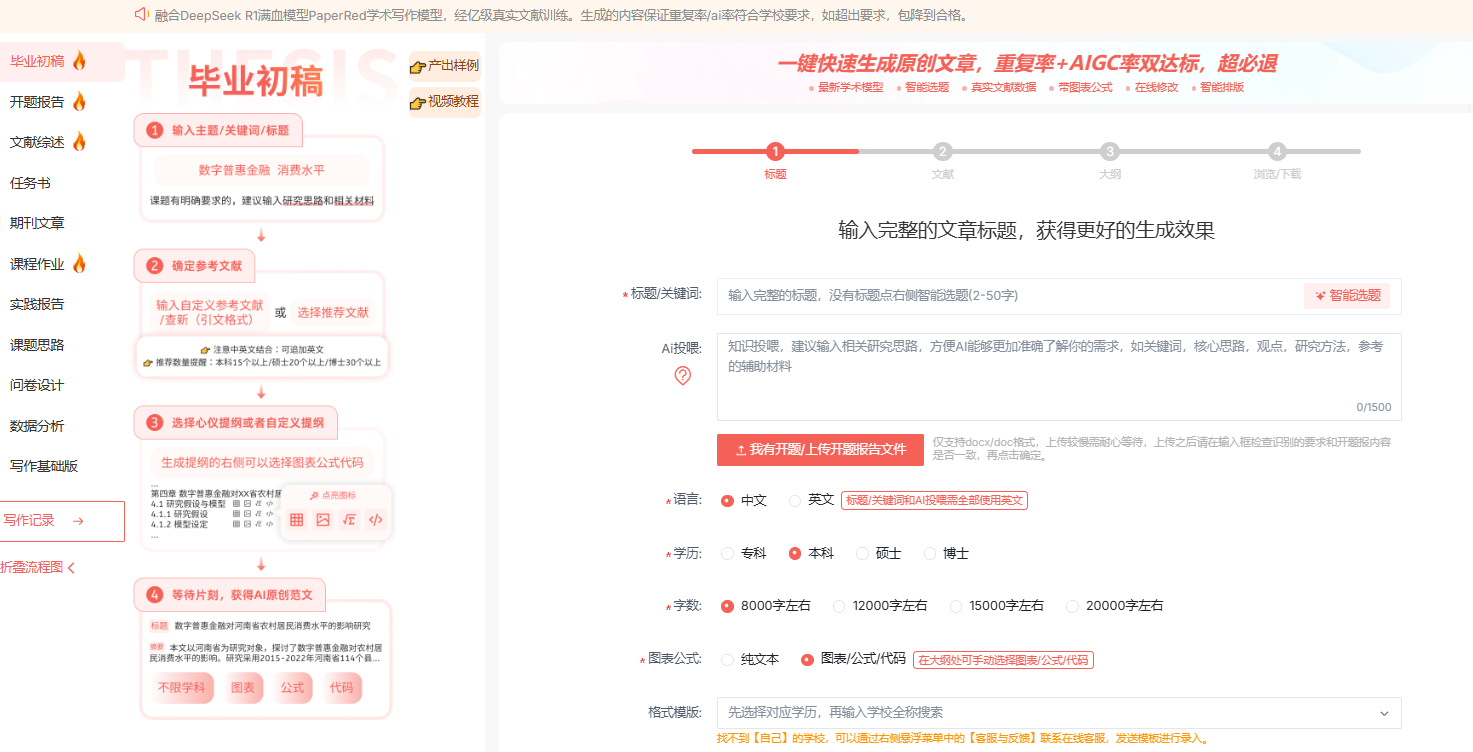
Task: Click the help question-mark icon under AI投喂
Action: [683, 376]
